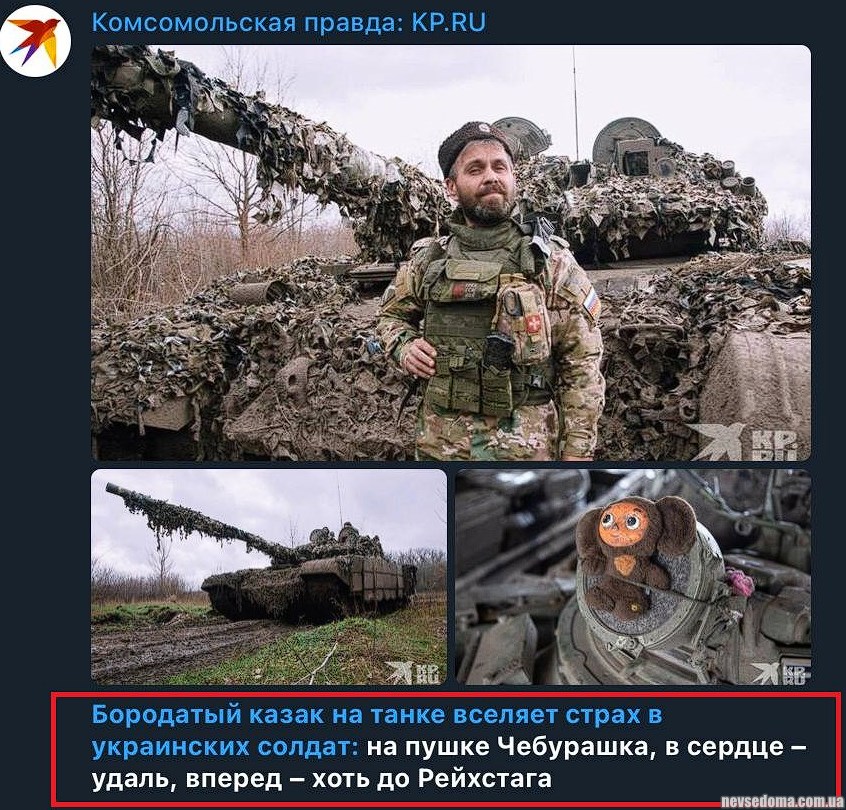The image size is (846, 810).
Task: Open the large bearded soldier photo
Action: (x=451, y=253)
